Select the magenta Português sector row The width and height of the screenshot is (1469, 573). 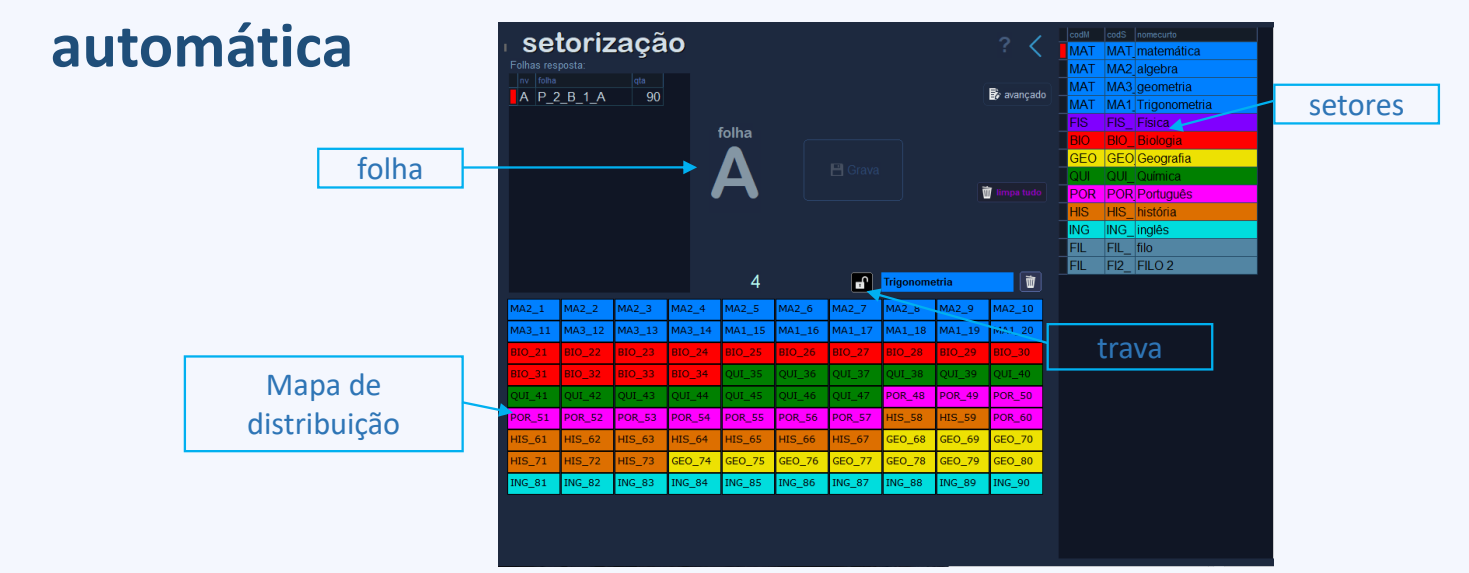pyautogui.click(x=1158, y=194)
